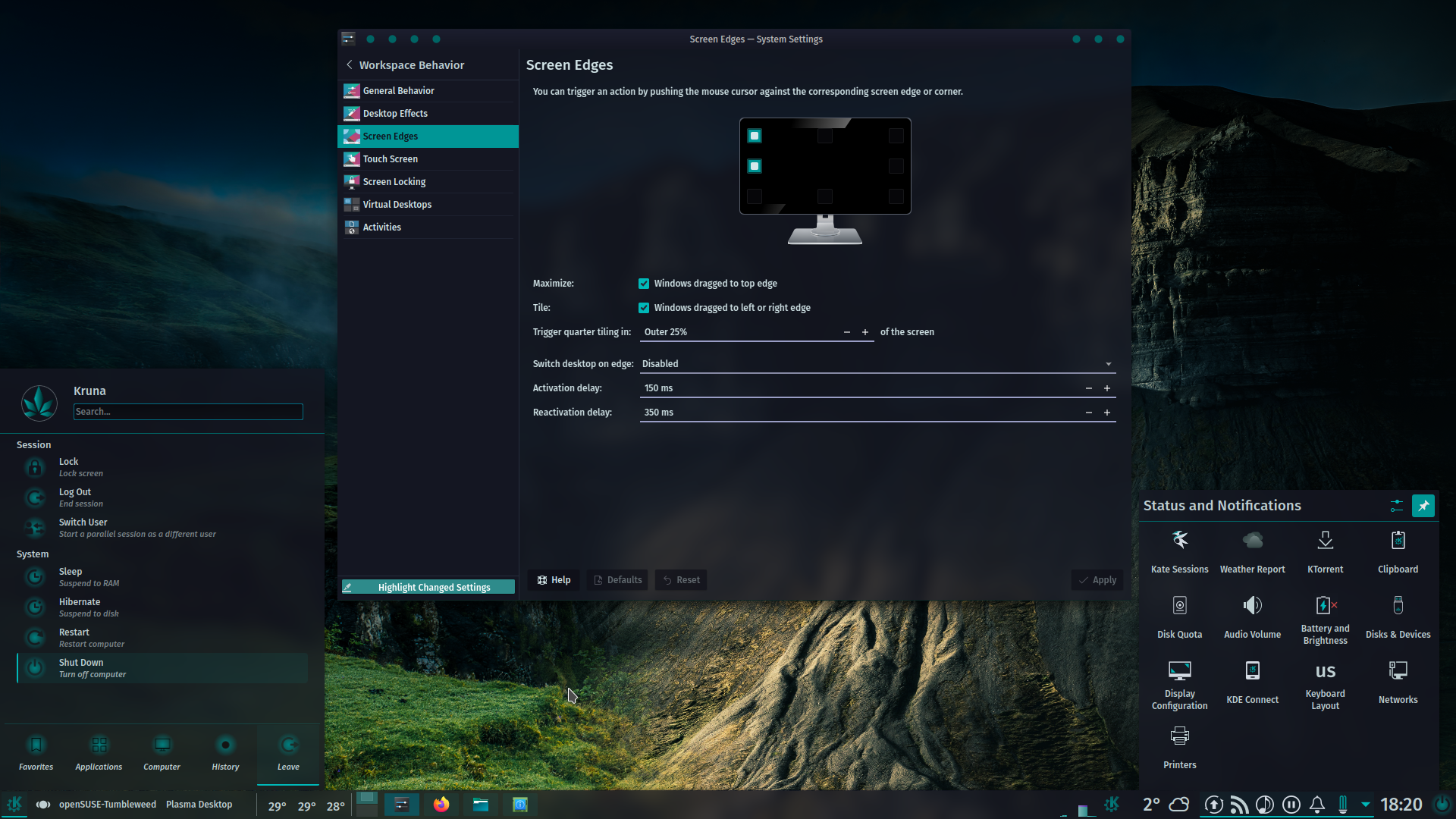The image size is (1456, 819).
Task: Open Desktop Effects settings page
Action: point(428,114)
